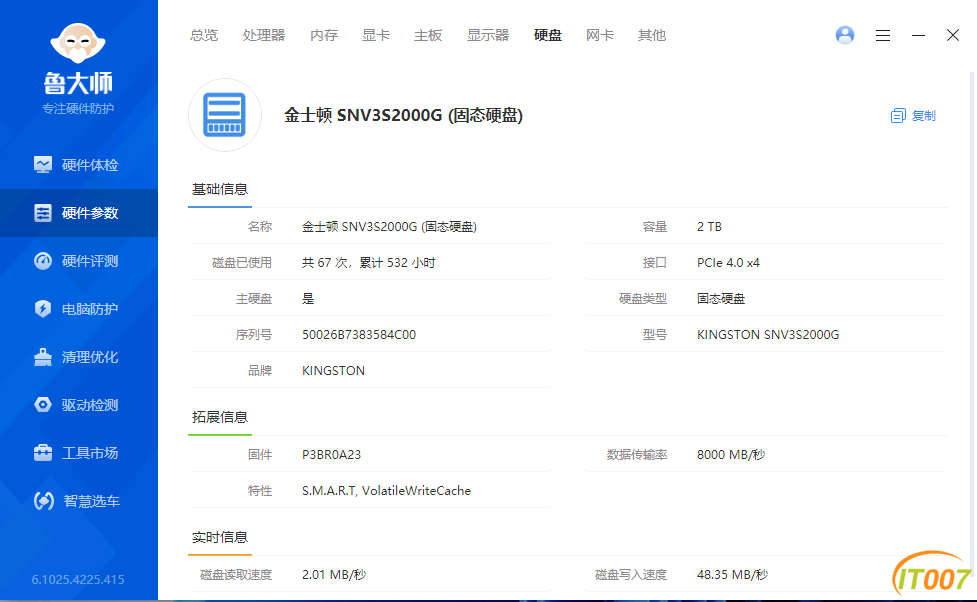The image size is (977, 602).
Task: Open 智慧选车 section
Action: point(79,501)
